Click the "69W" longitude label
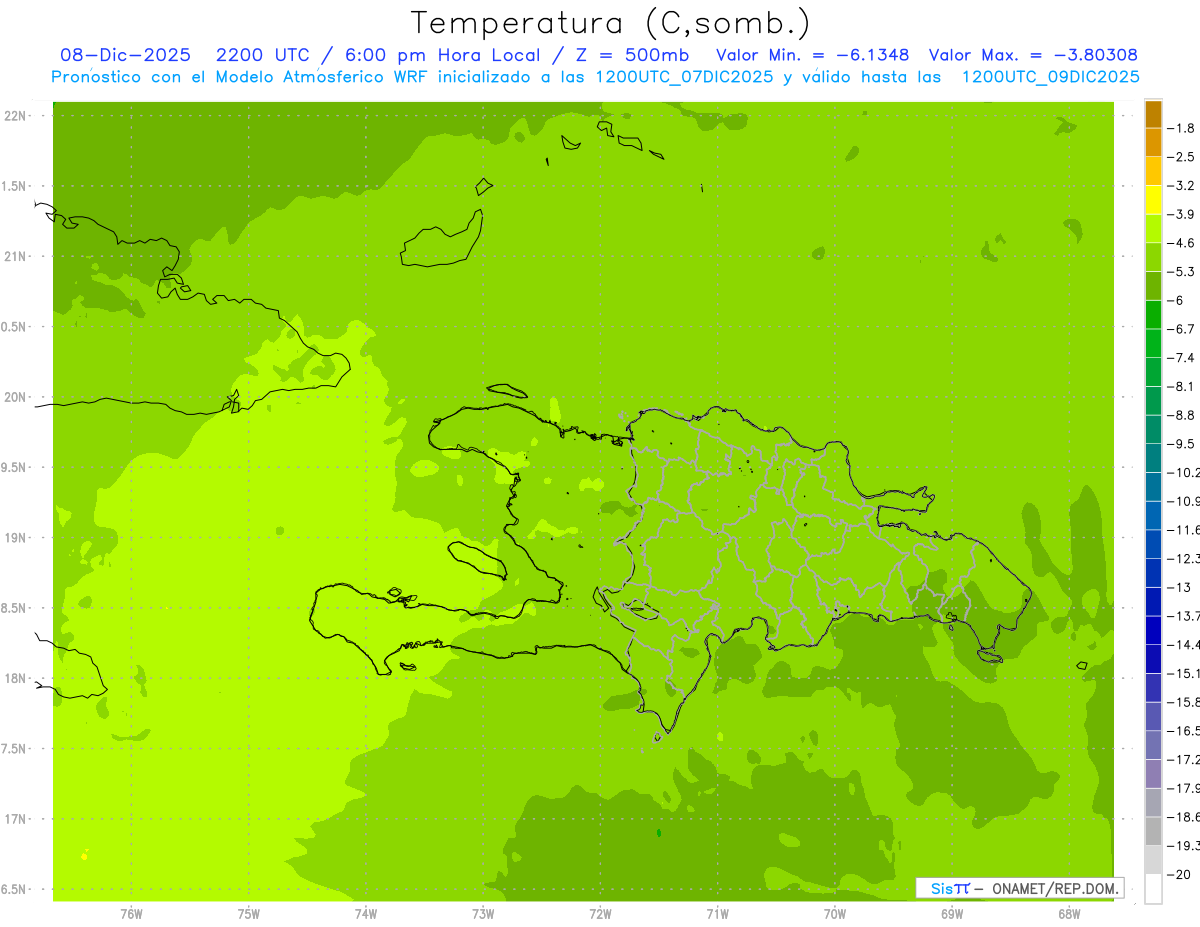The width and height of the screenshot is (1200, 927). pos(952,913)
